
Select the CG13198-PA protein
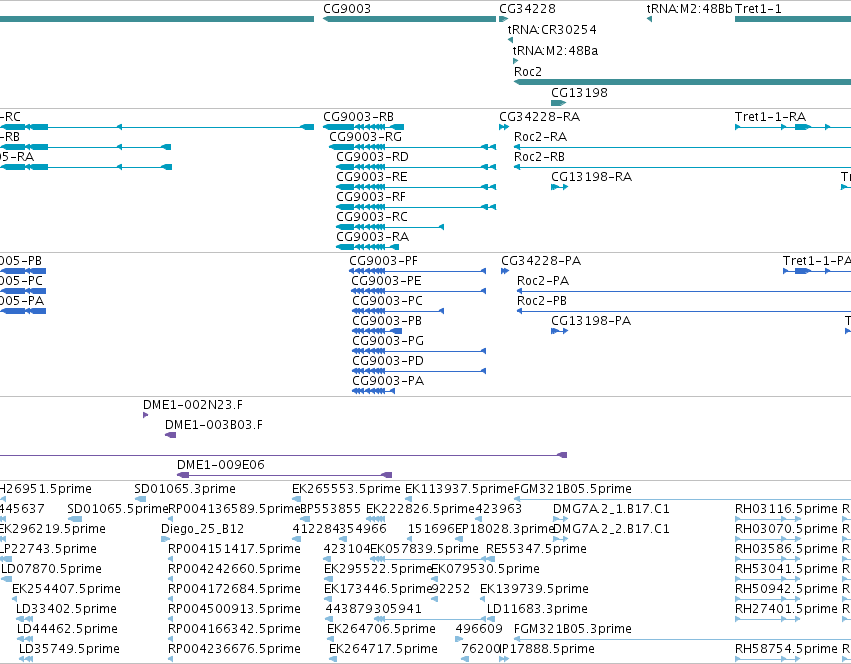(x=591, y=321)
